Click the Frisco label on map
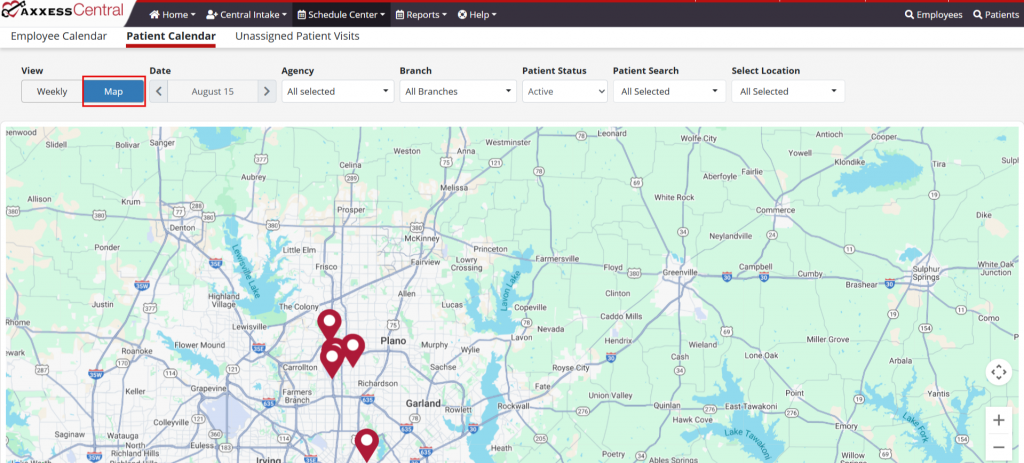 (326, 267)
